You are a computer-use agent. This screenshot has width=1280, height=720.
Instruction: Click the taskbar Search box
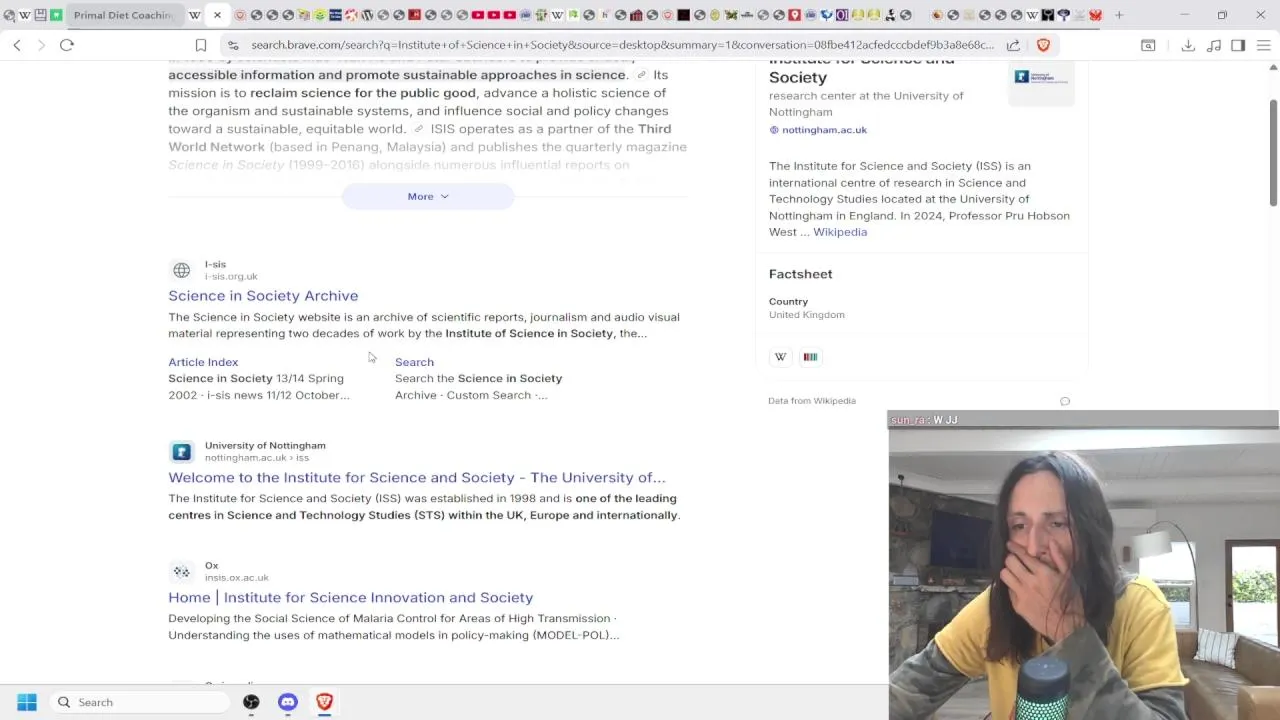[x=140, y=702]
